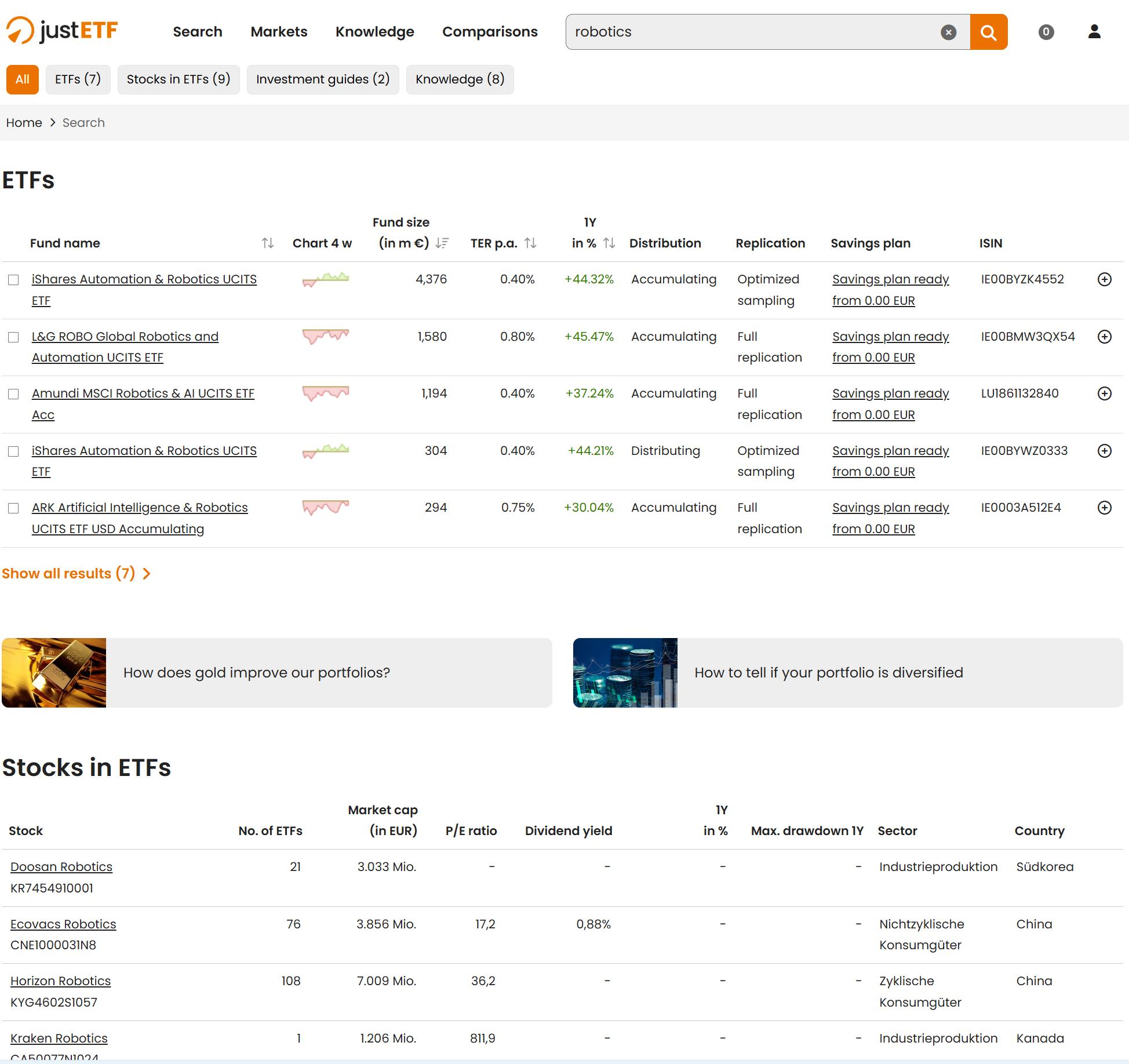The width and height of the screenshot is (1129, 1064).
Task: Open Amundi MSCI Robotics & AI ETF link
Action: pos(143,404)
